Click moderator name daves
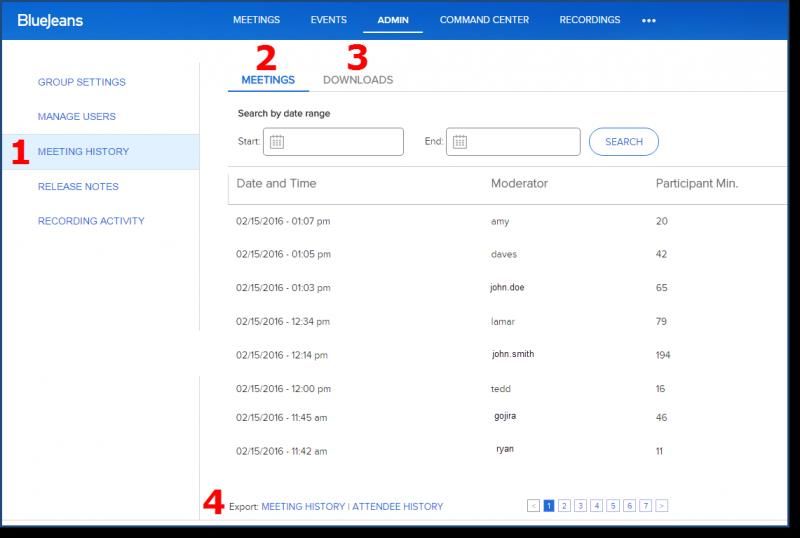The image size is (800, 538). point(504,254)
